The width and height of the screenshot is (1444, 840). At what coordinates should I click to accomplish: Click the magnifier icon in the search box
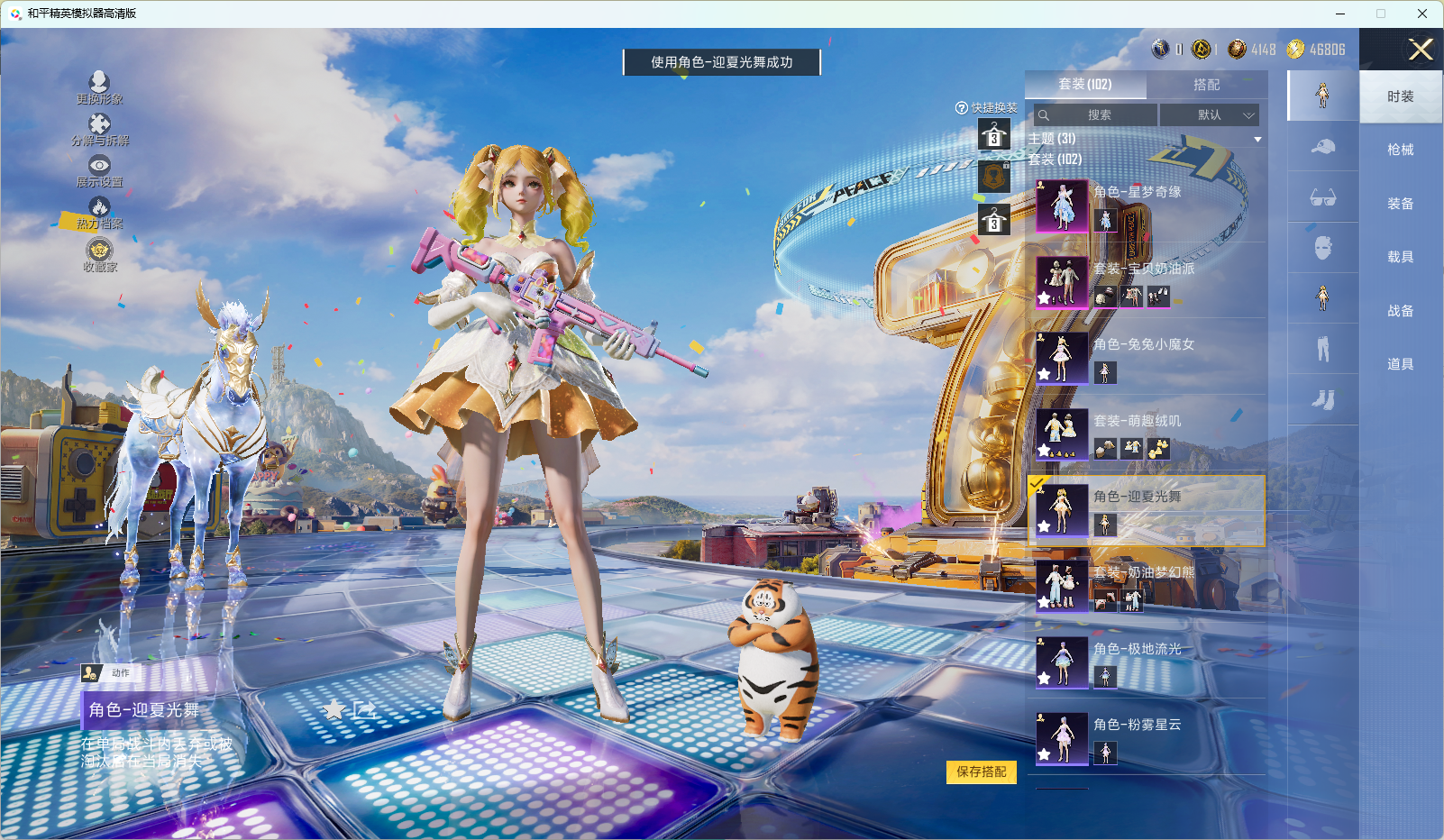pos(1044,115)
